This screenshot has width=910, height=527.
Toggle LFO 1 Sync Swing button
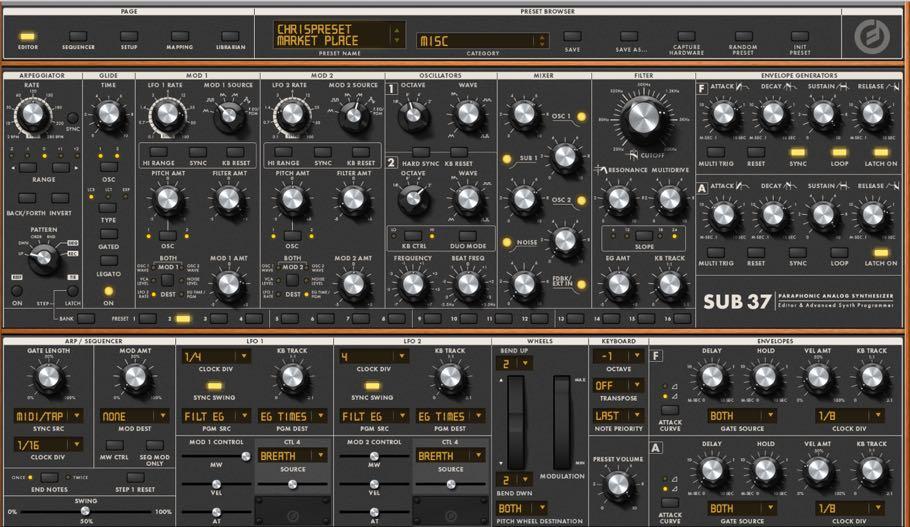tap(214, 386)
